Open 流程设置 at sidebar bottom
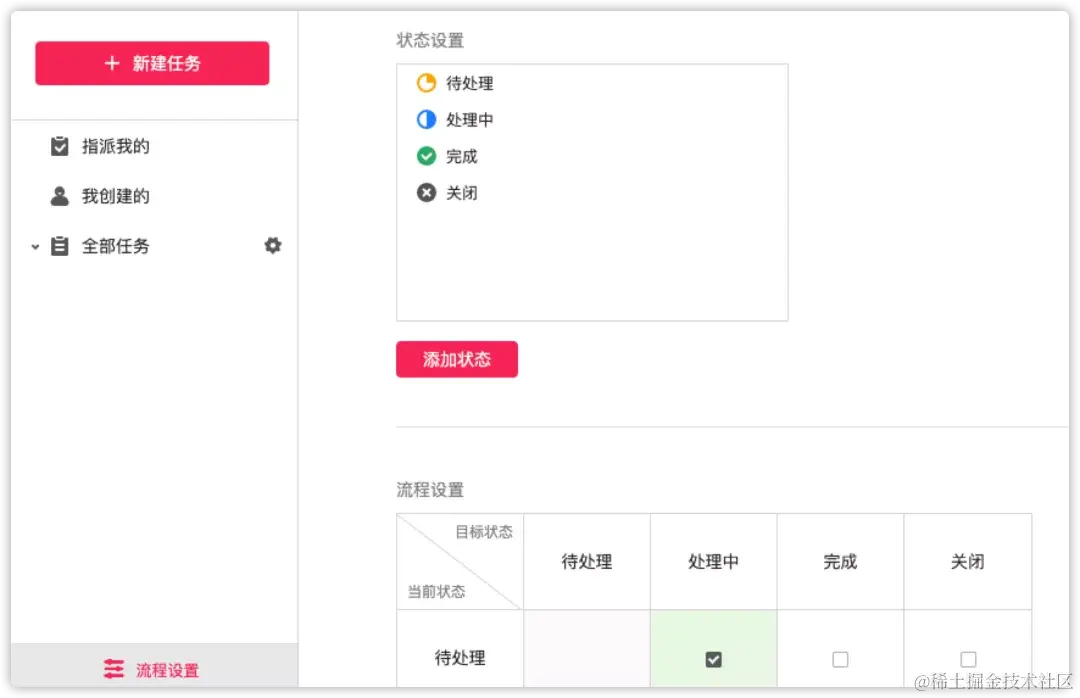 pos(166,670)
